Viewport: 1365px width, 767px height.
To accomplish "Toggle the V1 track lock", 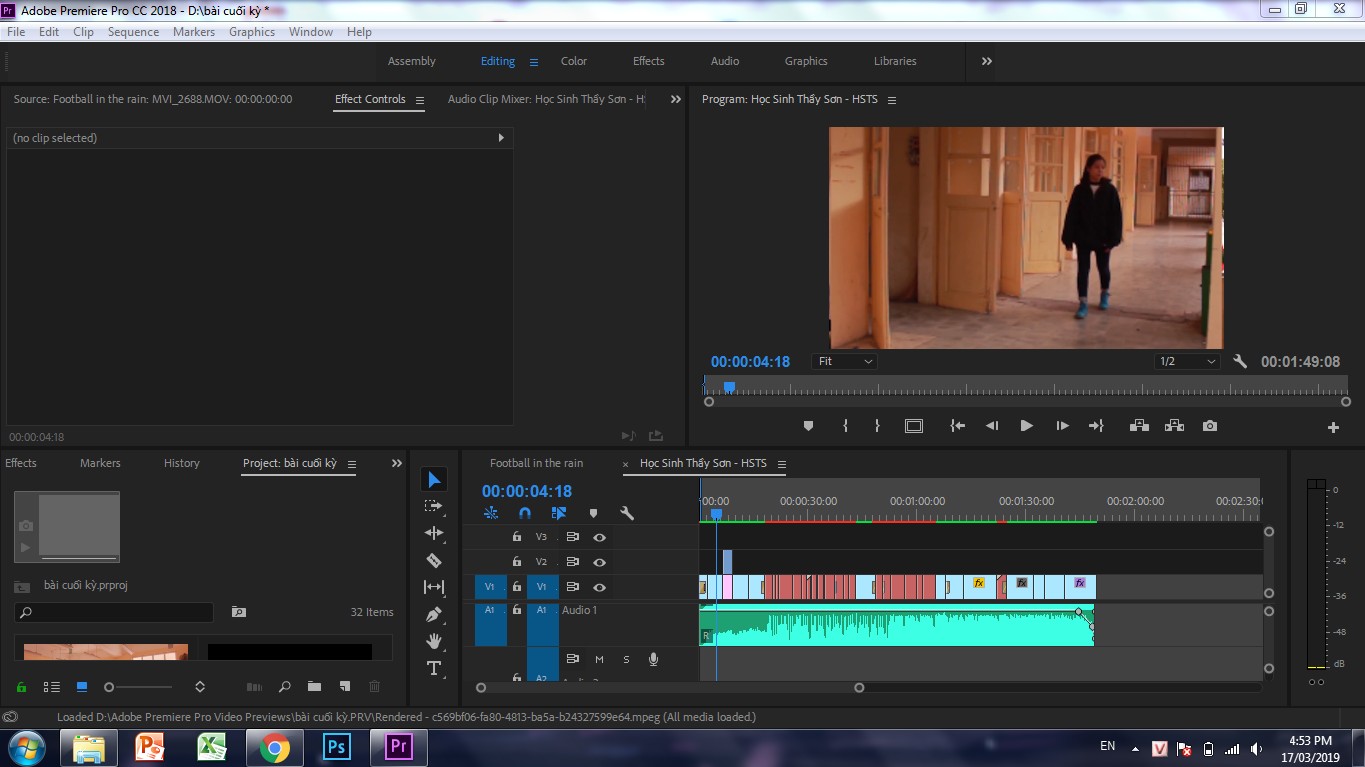I will point(517,587).
